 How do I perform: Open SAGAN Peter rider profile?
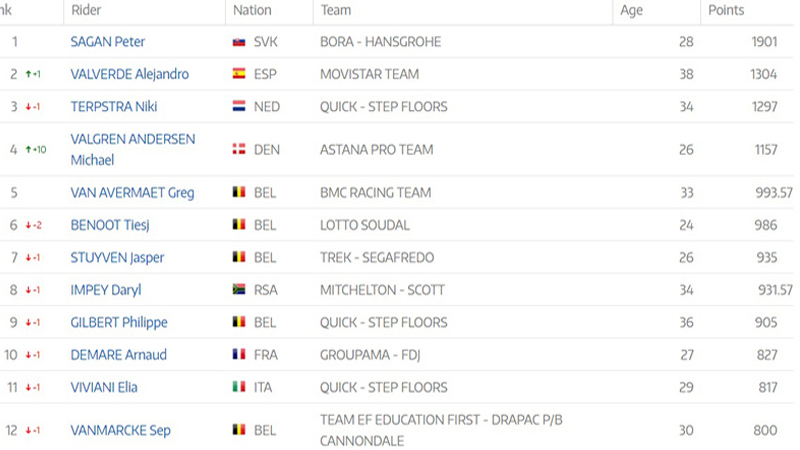(108, 42)
